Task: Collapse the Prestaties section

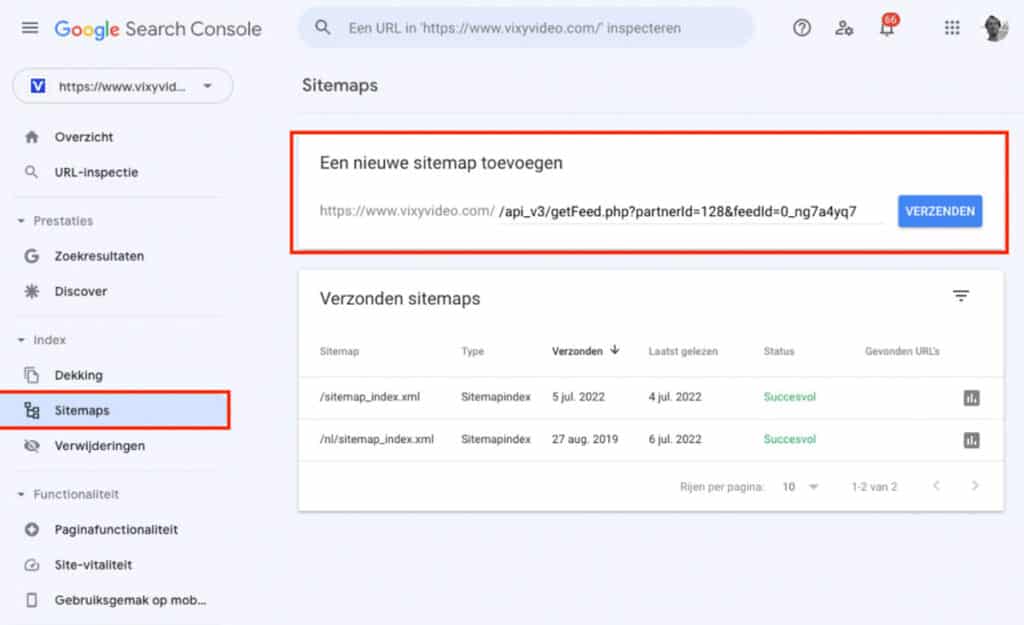Action: tap(21, 221)
